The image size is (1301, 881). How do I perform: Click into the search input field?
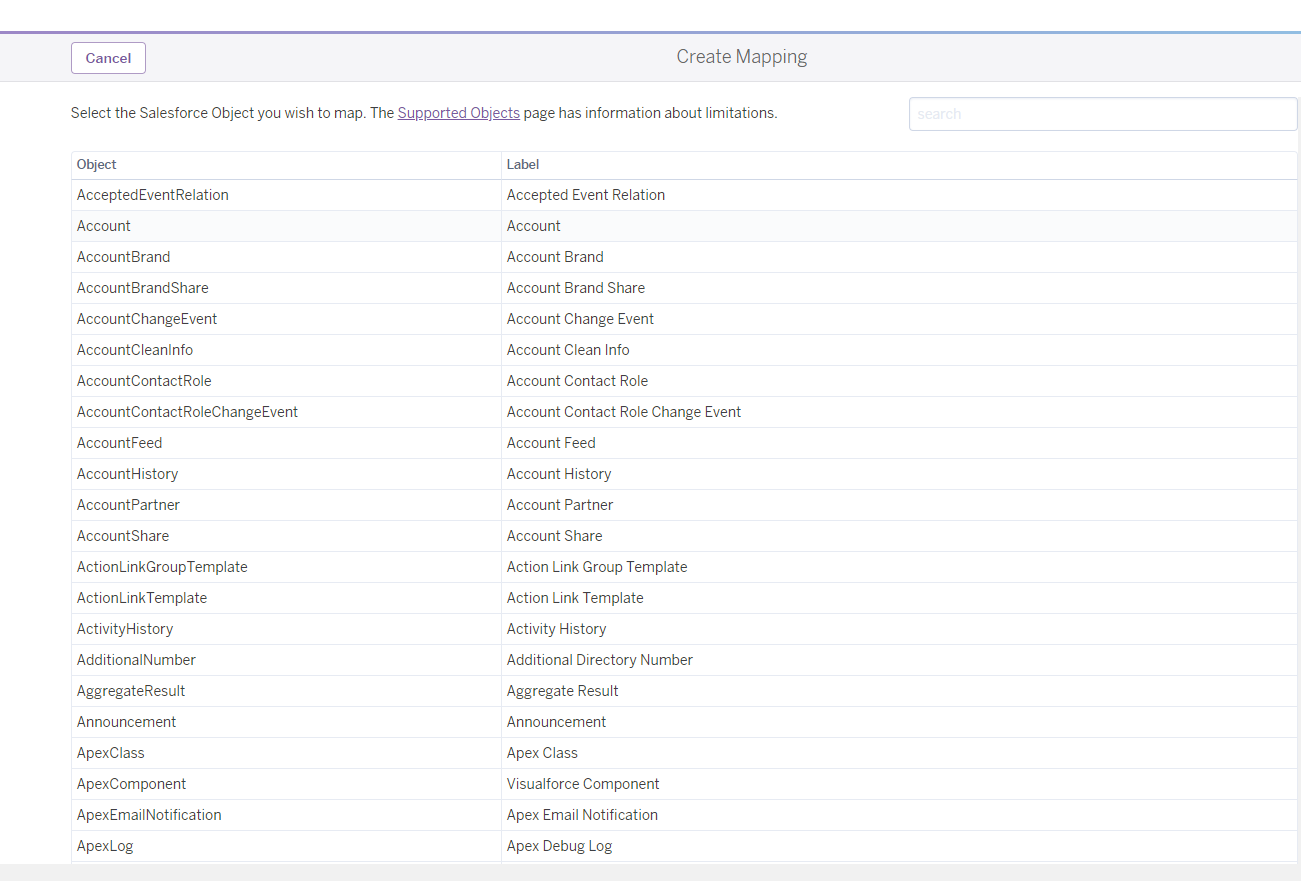coord(1102,114)
